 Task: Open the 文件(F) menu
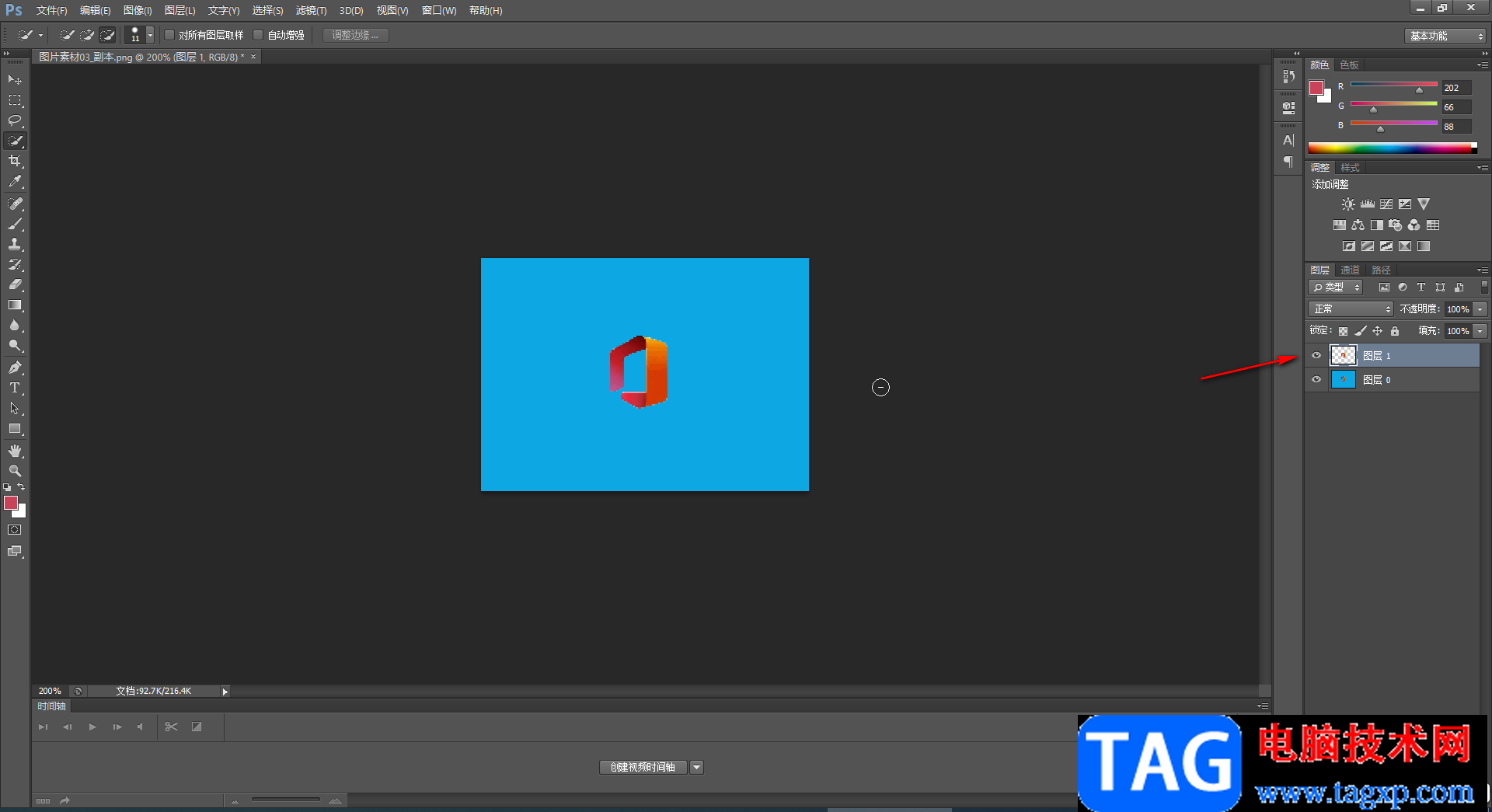(51, 10)
